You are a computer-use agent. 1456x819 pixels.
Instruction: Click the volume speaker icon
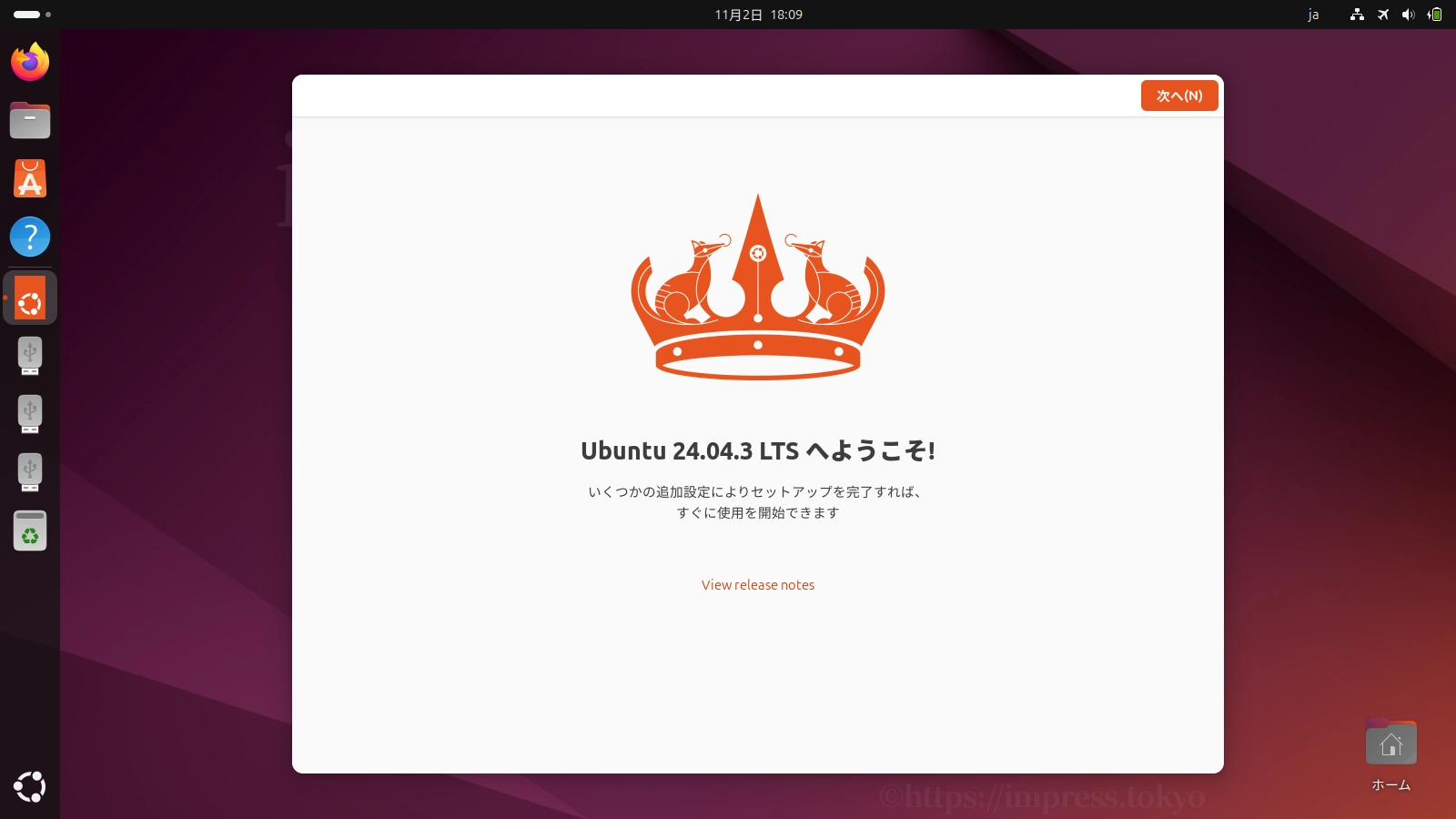click(1409, 15)
